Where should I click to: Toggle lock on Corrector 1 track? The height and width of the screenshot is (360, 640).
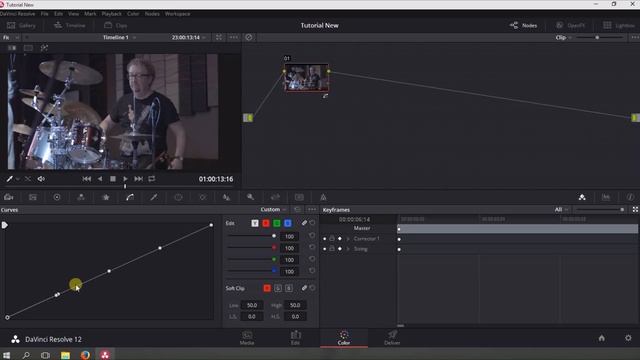click(332, 238)
